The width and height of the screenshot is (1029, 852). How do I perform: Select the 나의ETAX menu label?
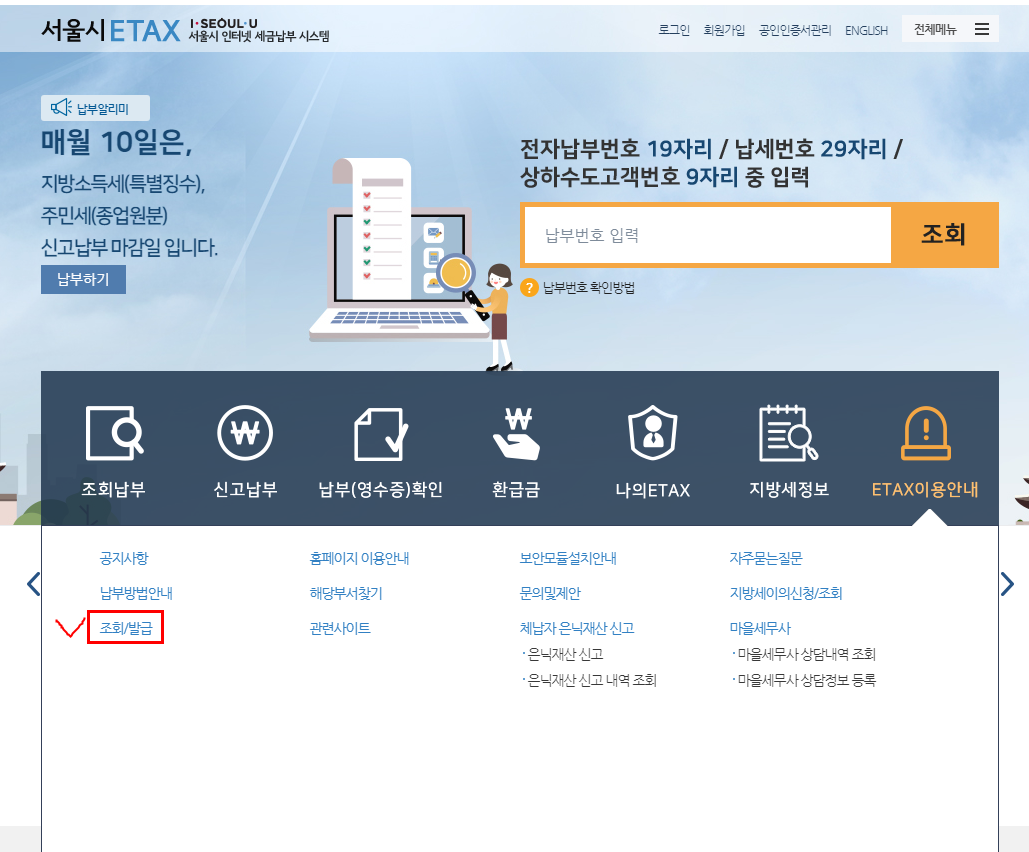[x=652, y=490]
